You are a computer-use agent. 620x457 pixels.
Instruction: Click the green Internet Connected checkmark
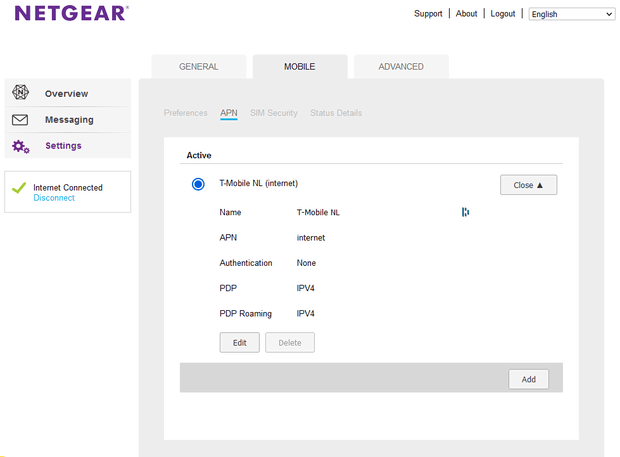(19, 188)
